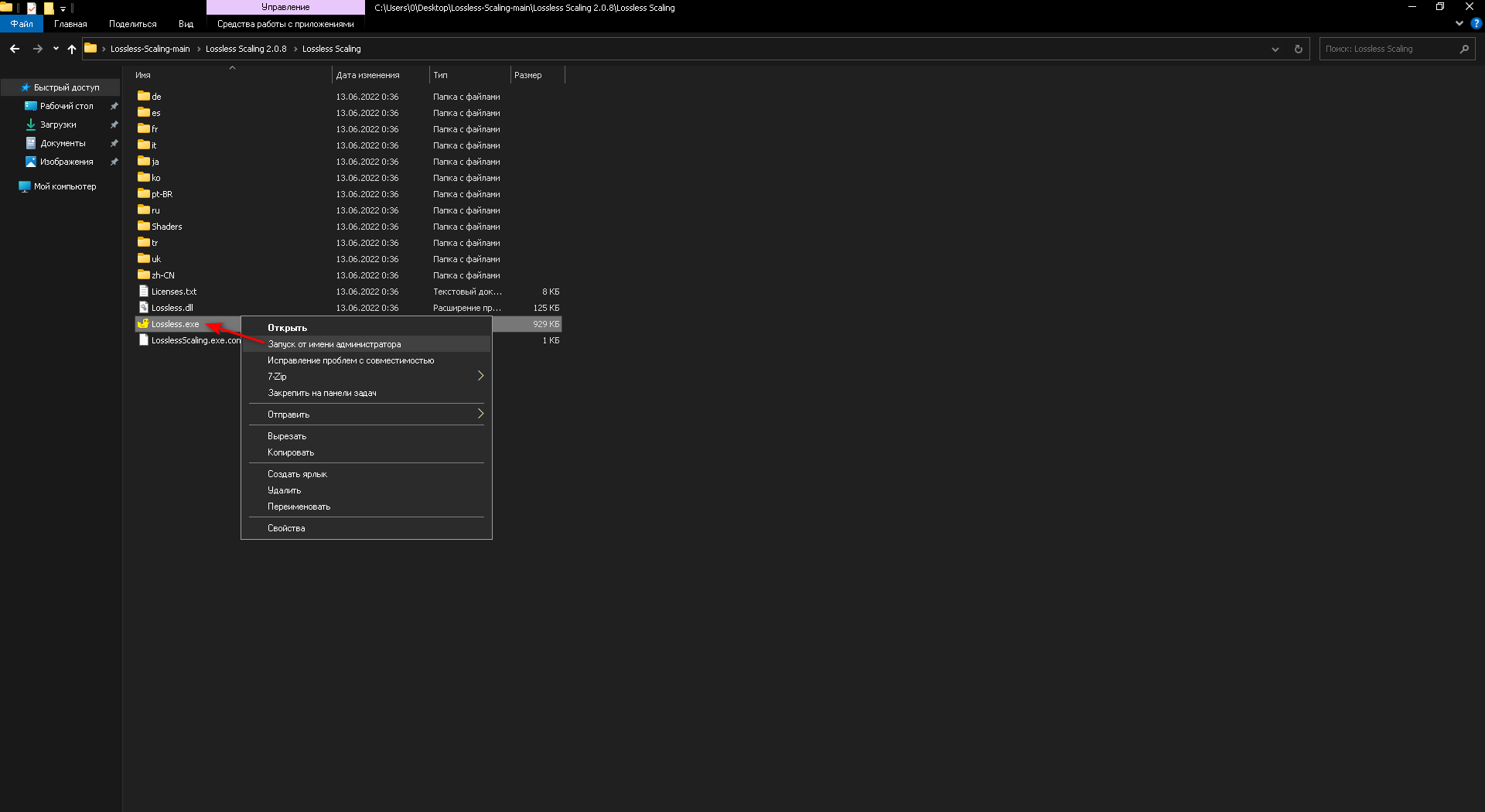The image size is (1485, 812).
Task: Select the ru folder icon
Action: (144, 210)
